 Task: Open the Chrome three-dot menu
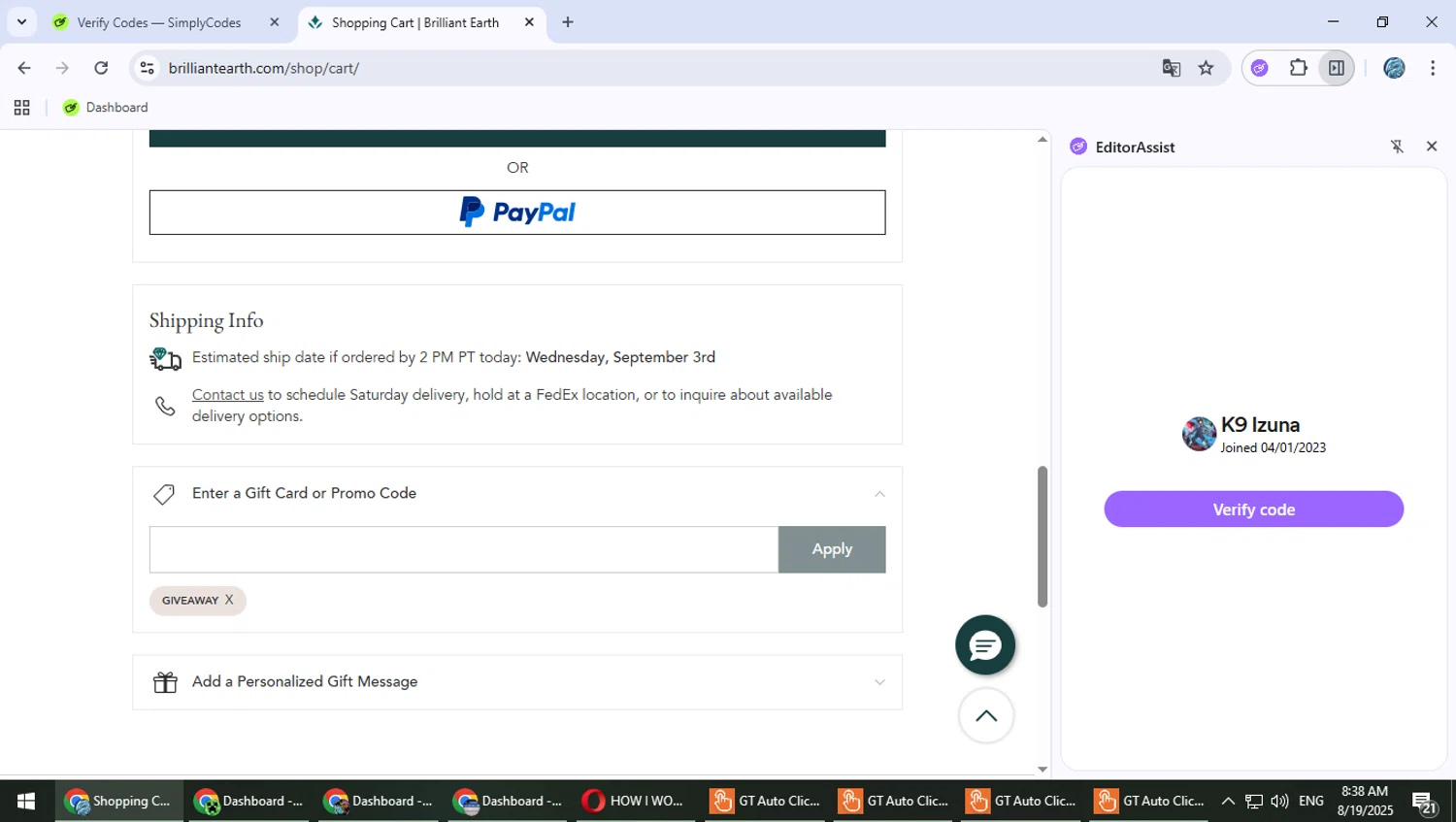(x=1433, y=68)
